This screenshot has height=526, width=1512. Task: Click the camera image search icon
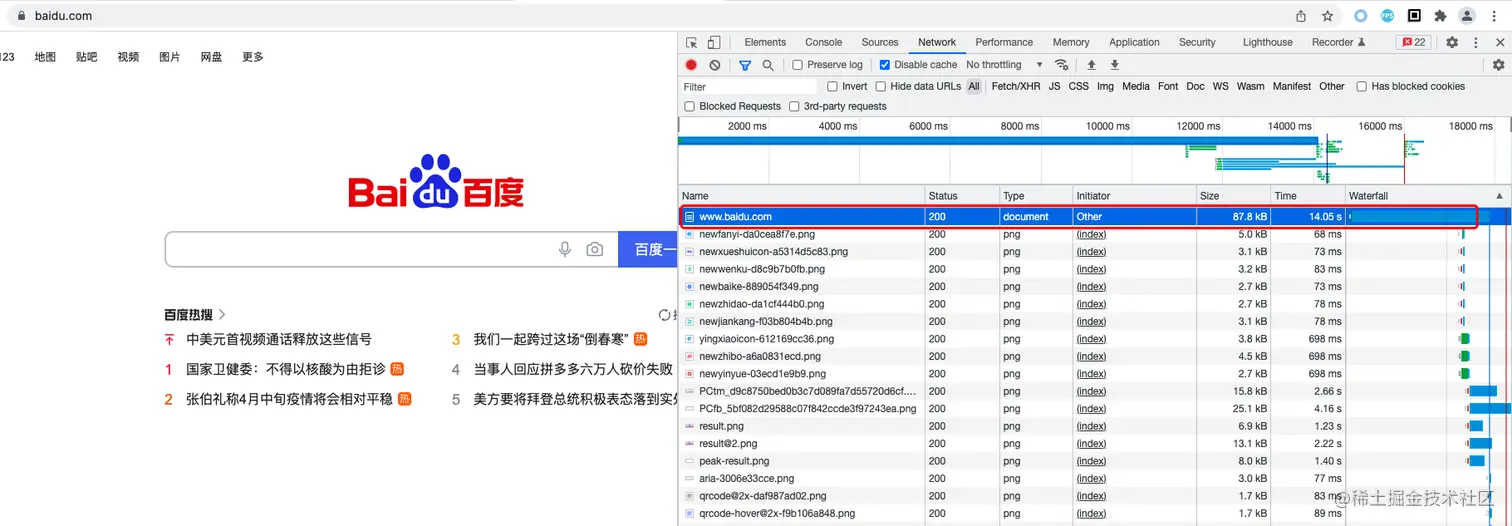click(595, 249)
